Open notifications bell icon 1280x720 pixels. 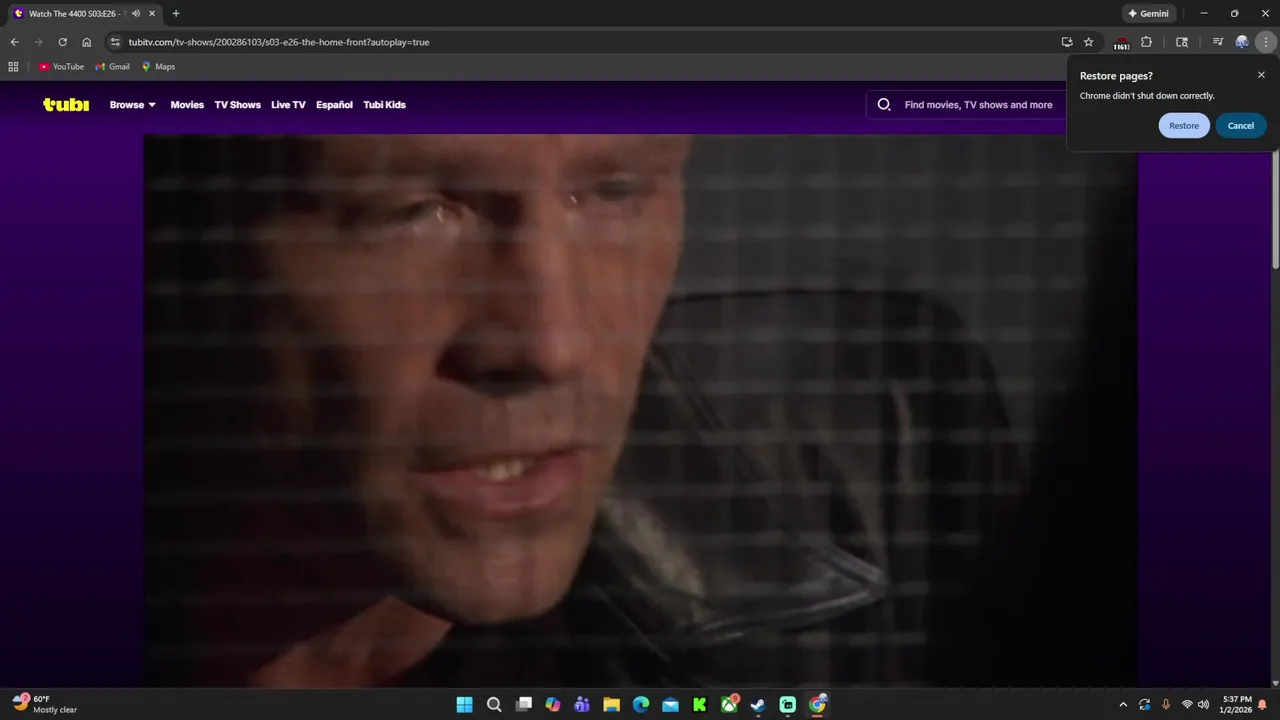[1263, 705]
